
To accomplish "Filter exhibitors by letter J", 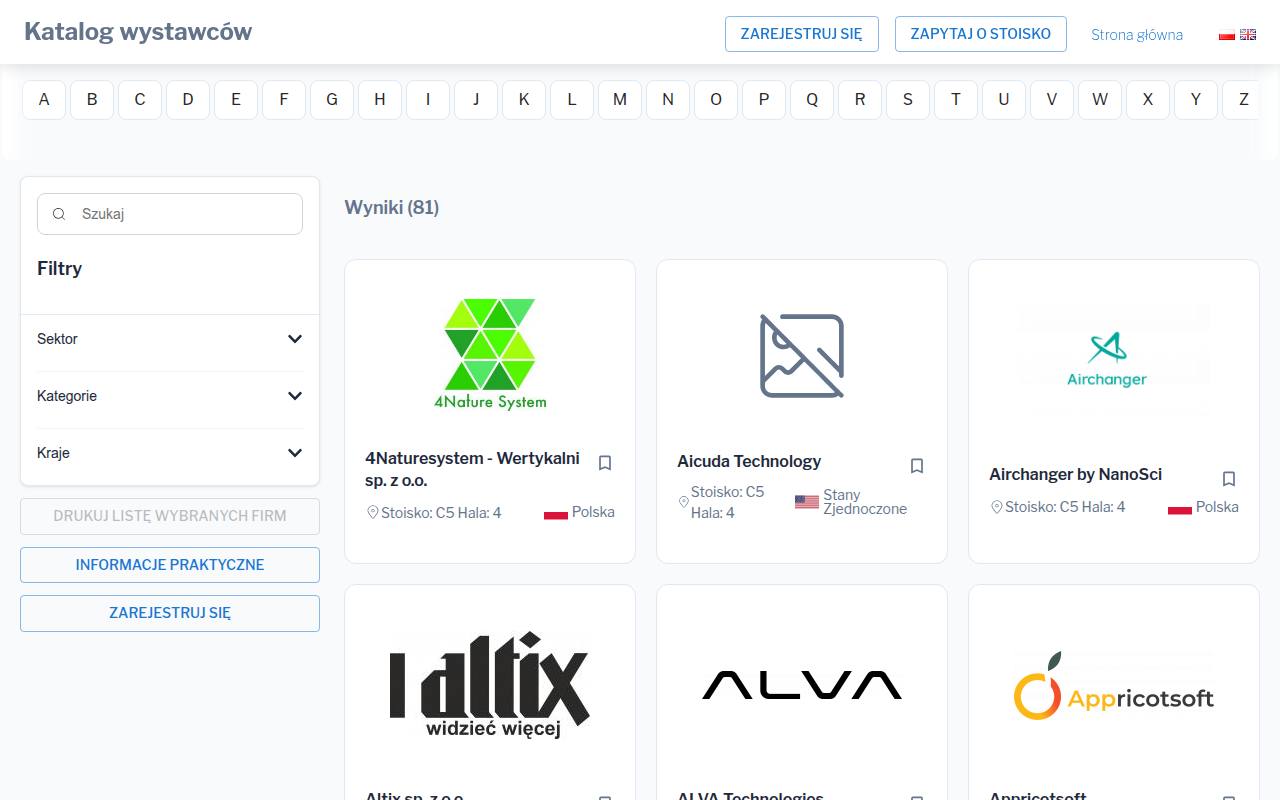I will point(476,100).
